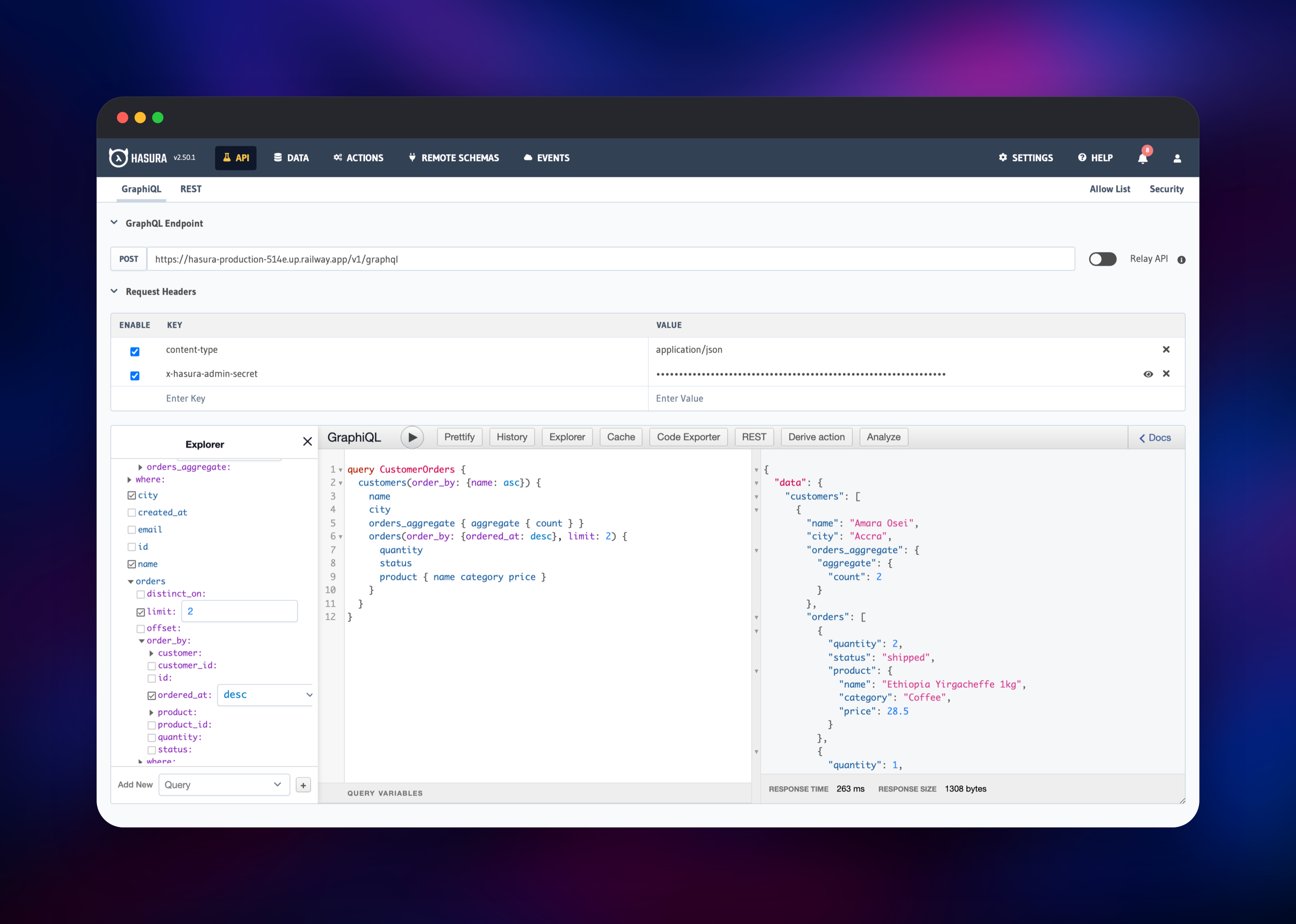Collapse the orders node in Explorer
1296x924 pixels.
pos(130,581)
